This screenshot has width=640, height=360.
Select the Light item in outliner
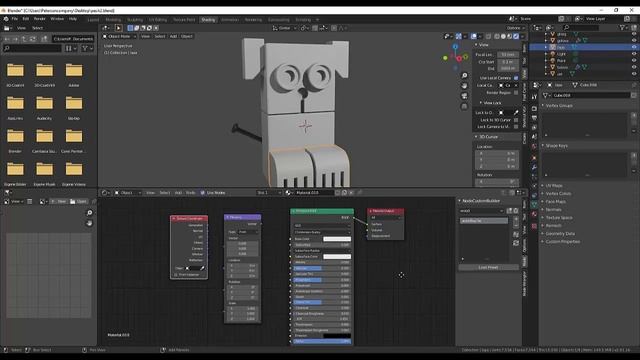561,53
